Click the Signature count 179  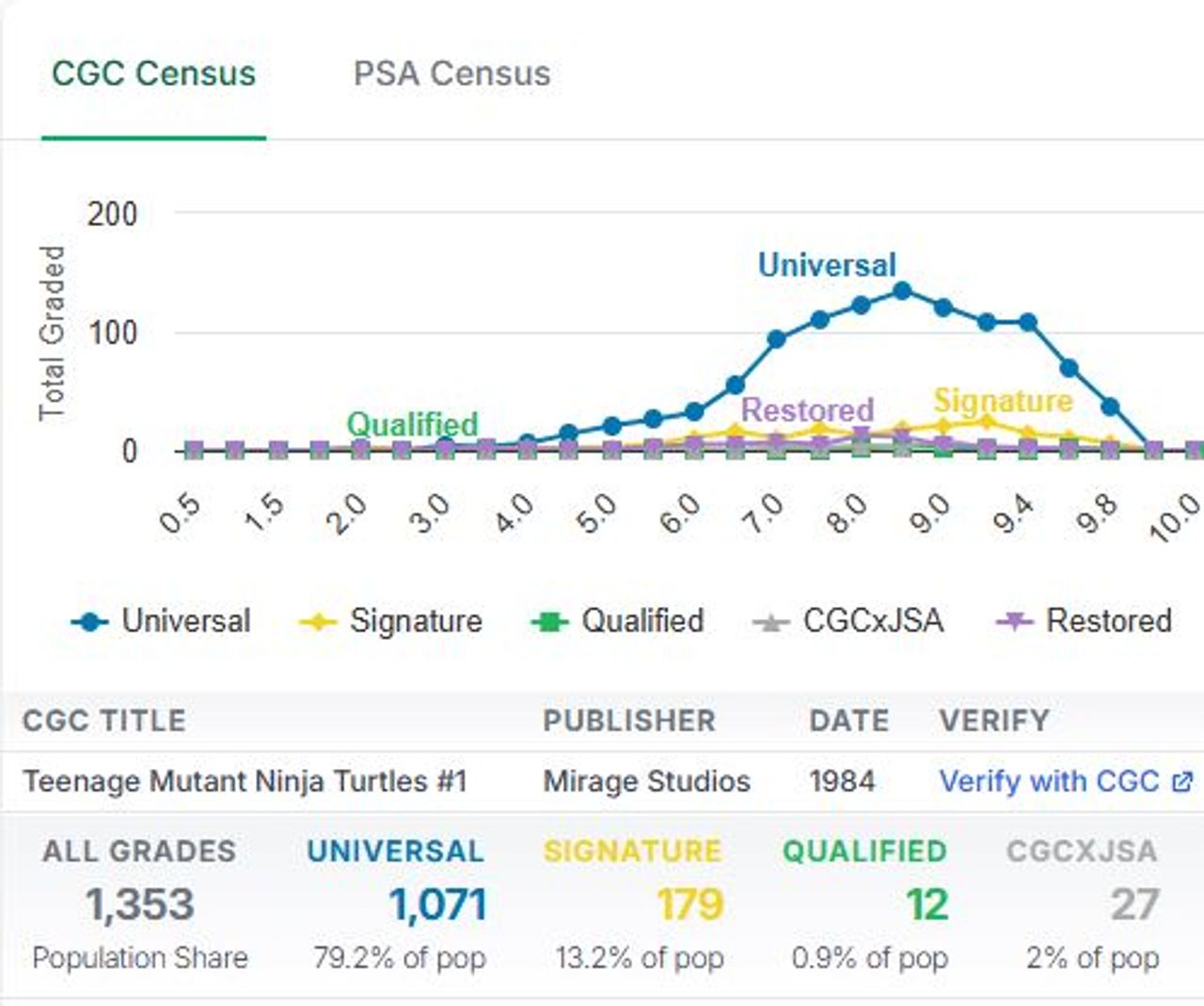coord(689,905)
